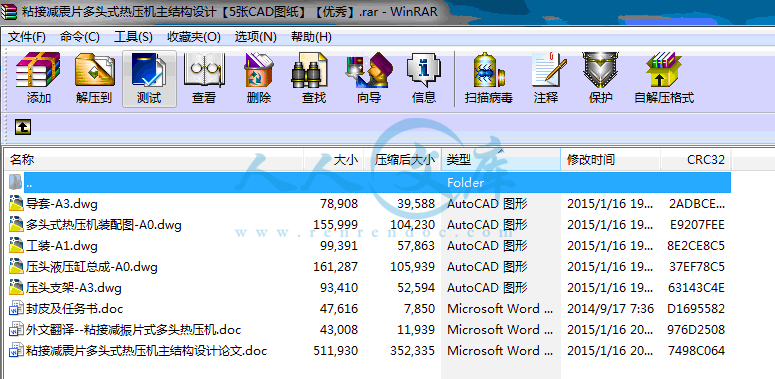
Task: Click the icon of 工装-A1.dwg
Action: pyautogui.click(x=16, y=246)
